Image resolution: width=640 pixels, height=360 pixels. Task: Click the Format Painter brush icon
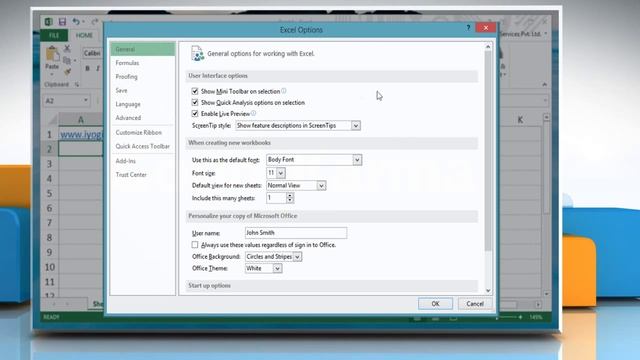point(67,71)
